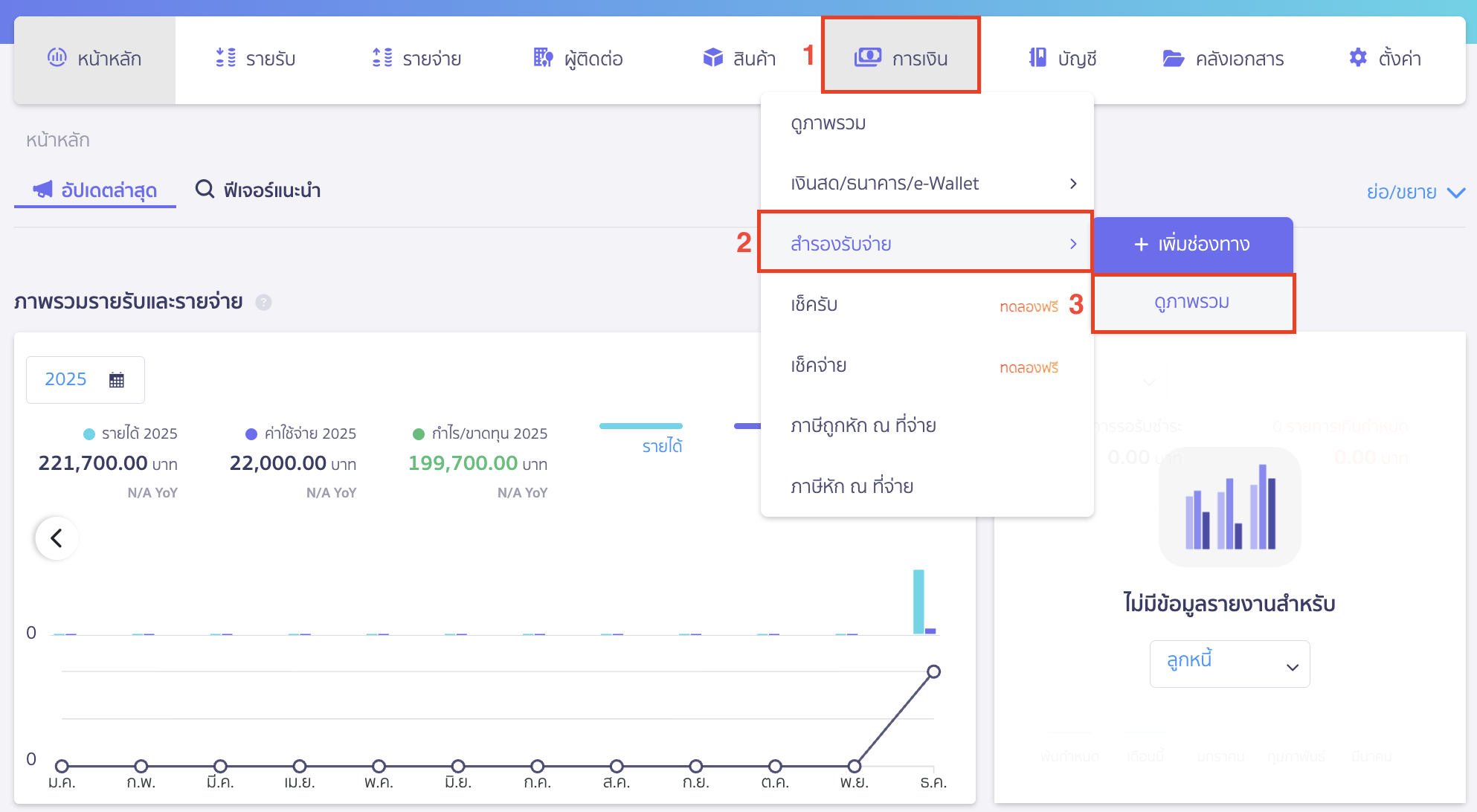Click the เพิ่มช่องทาง button
The image size is (1477, 812).
[1192, 245]
